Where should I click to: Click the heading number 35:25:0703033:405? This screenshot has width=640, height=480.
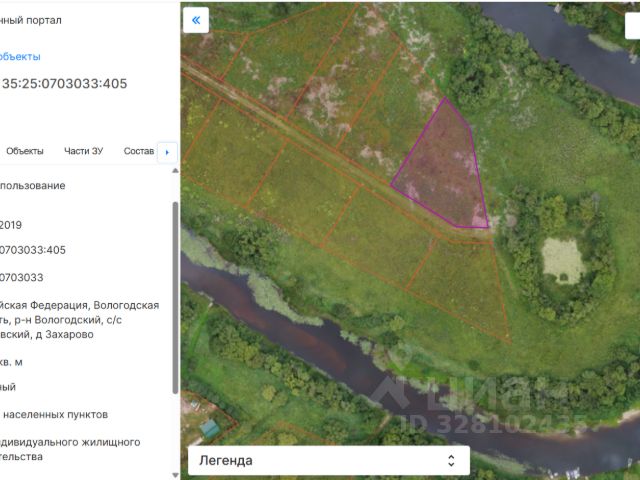tap(64, 84)
